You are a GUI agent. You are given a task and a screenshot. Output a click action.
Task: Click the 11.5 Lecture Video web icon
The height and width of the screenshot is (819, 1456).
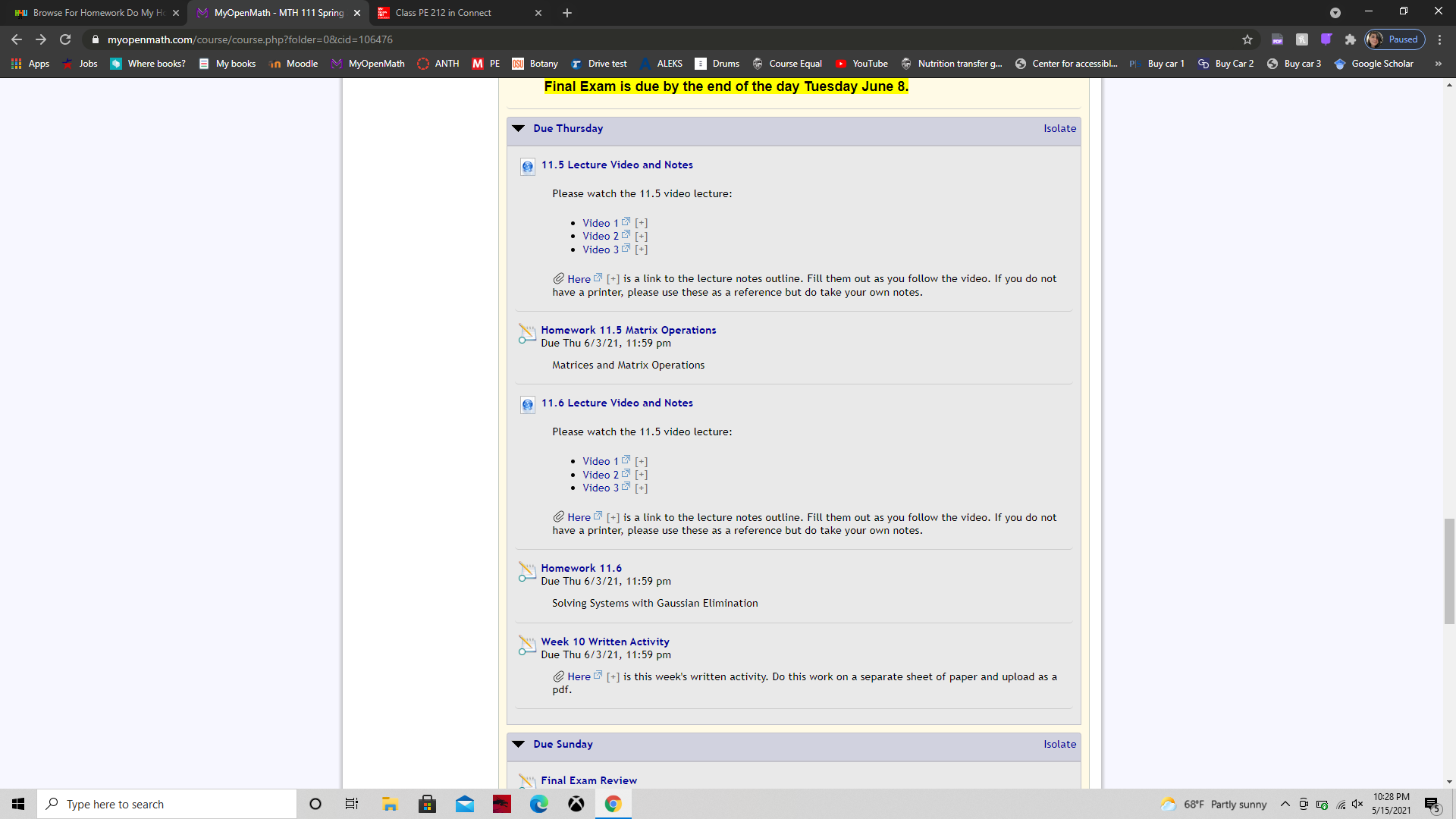point(527,167)
